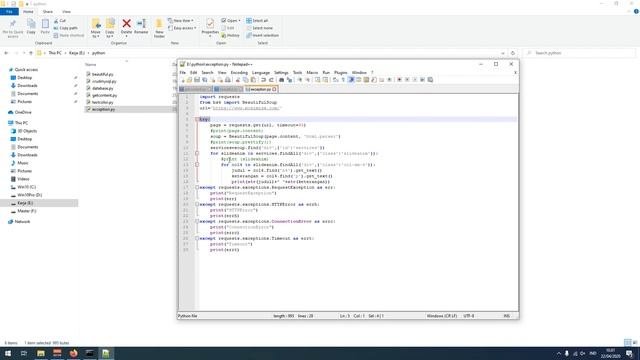Collapse the HTTPError except block fold

click(x=197, y=204)
